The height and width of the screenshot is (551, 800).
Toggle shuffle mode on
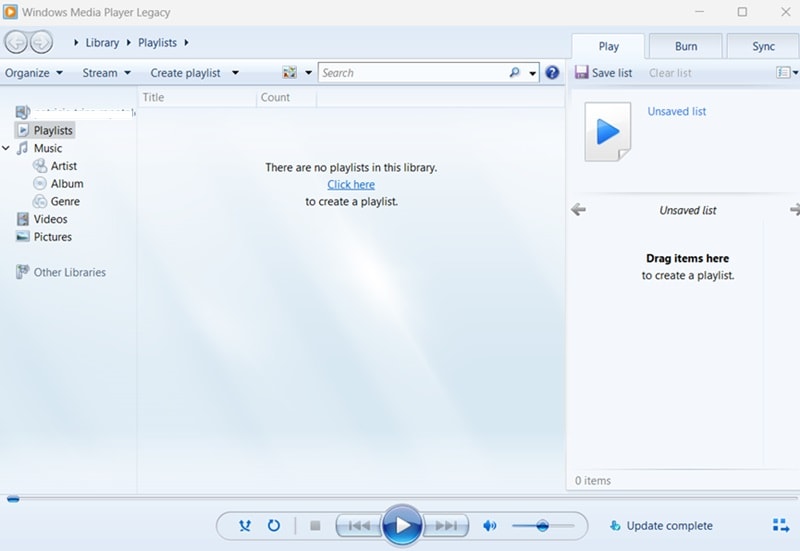click(245, 525)
